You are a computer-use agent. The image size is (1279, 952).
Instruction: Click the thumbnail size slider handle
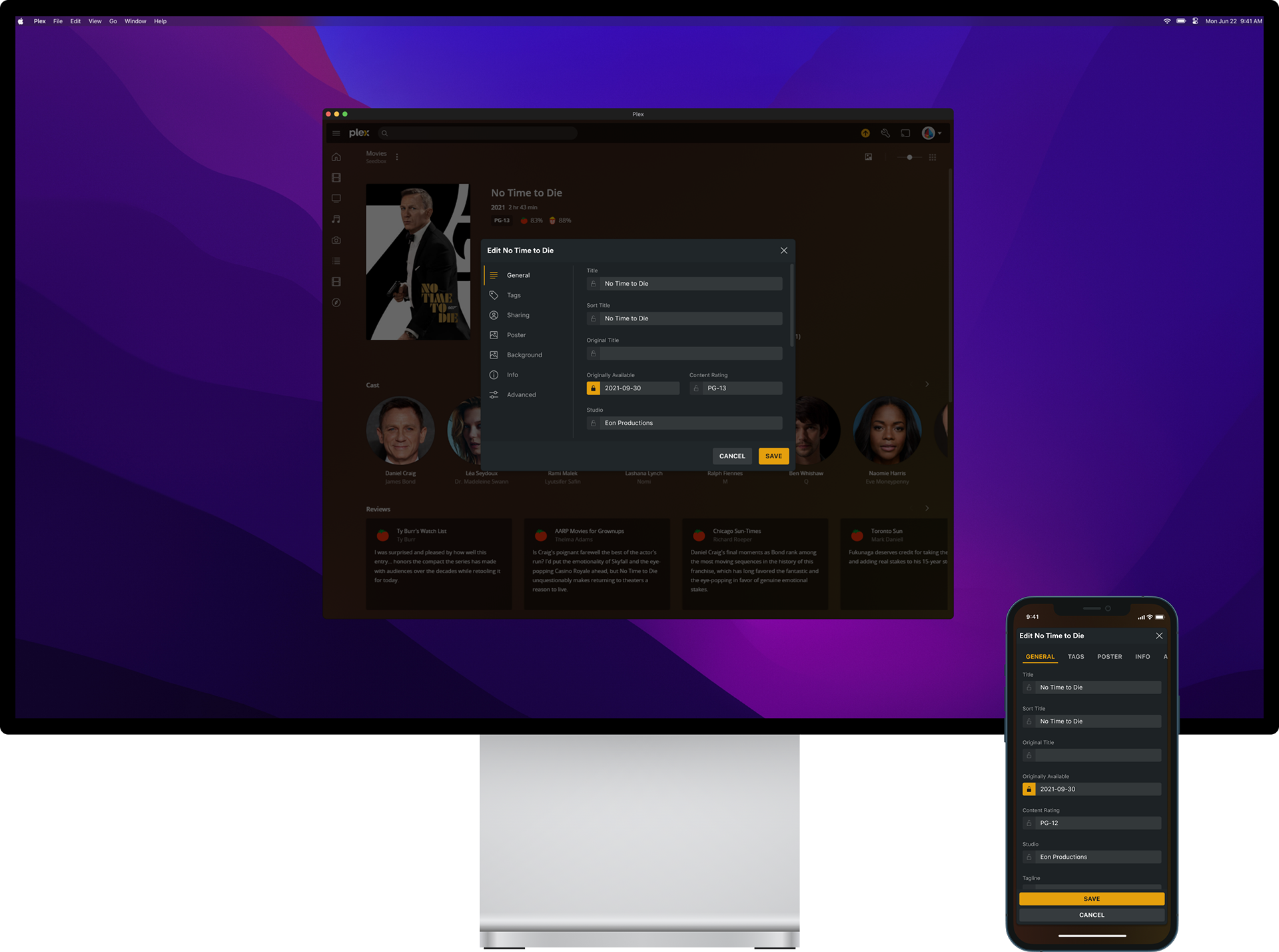tap(909, 157)
